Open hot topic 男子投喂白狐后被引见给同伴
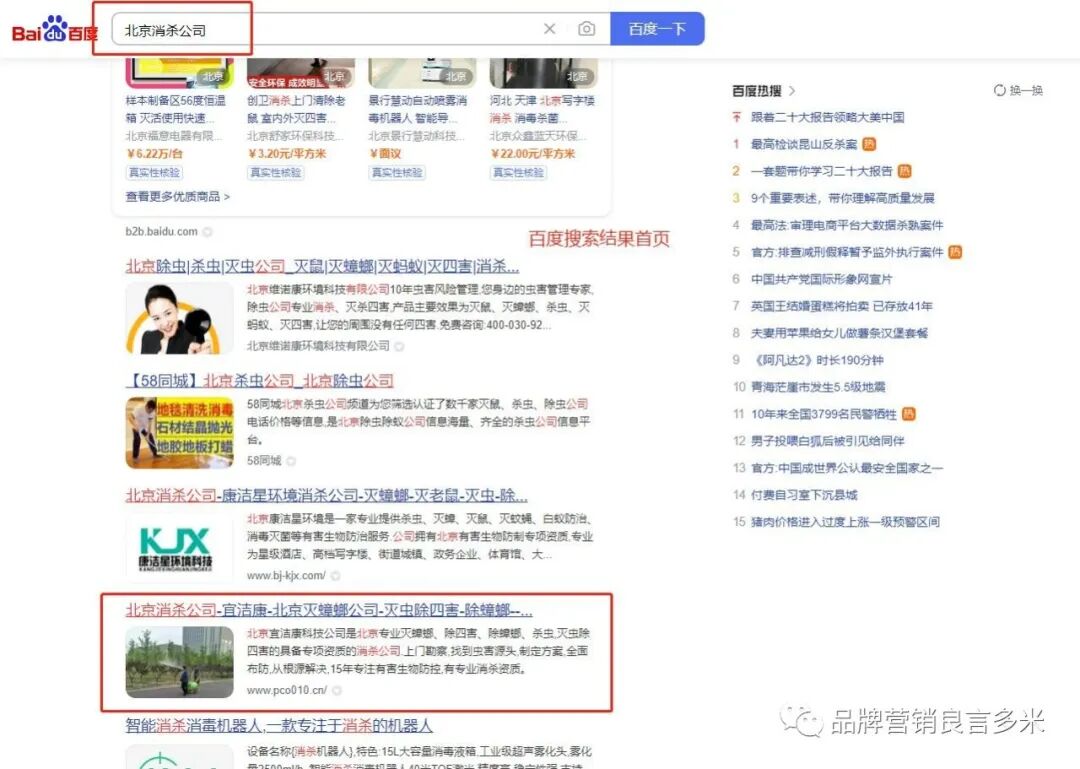 tap(828, 441)
